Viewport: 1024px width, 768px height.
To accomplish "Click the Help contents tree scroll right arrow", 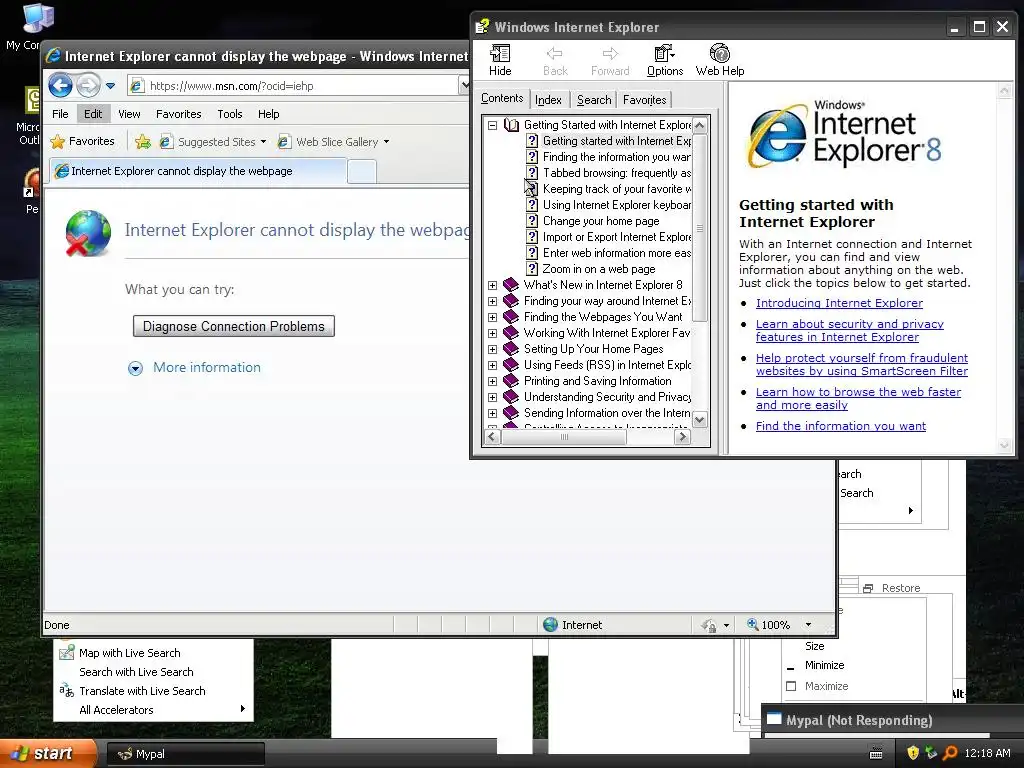I will coord(682,437).
